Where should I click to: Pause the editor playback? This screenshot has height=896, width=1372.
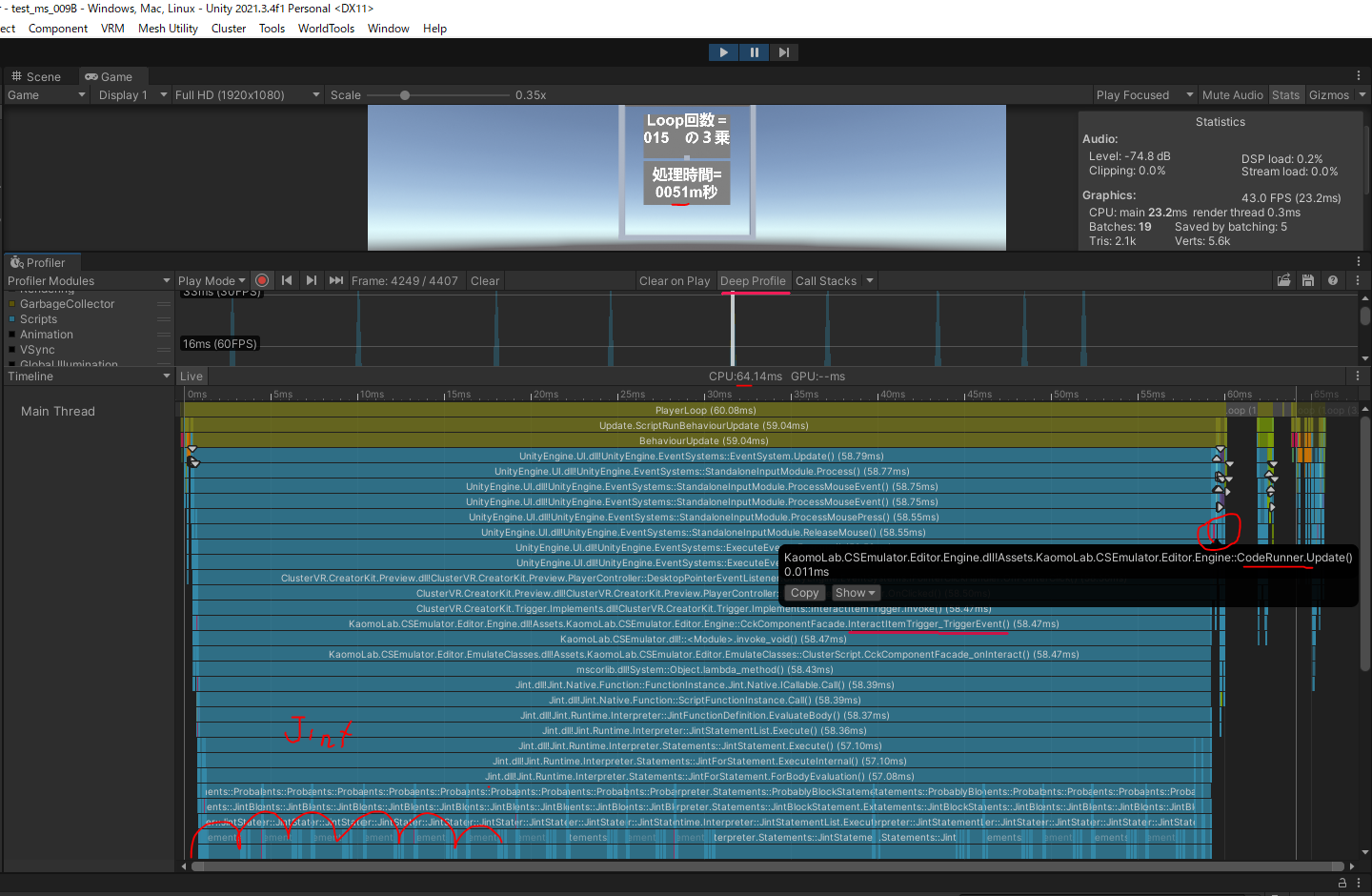point(754,52)
